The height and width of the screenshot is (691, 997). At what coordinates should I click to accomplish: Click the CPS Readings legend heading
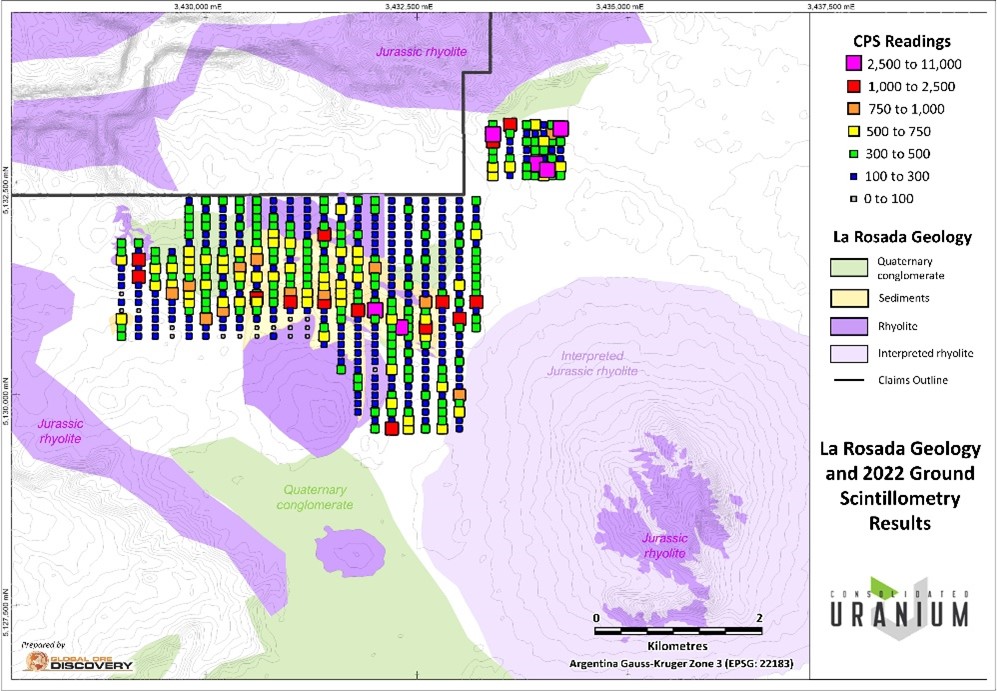902,41
